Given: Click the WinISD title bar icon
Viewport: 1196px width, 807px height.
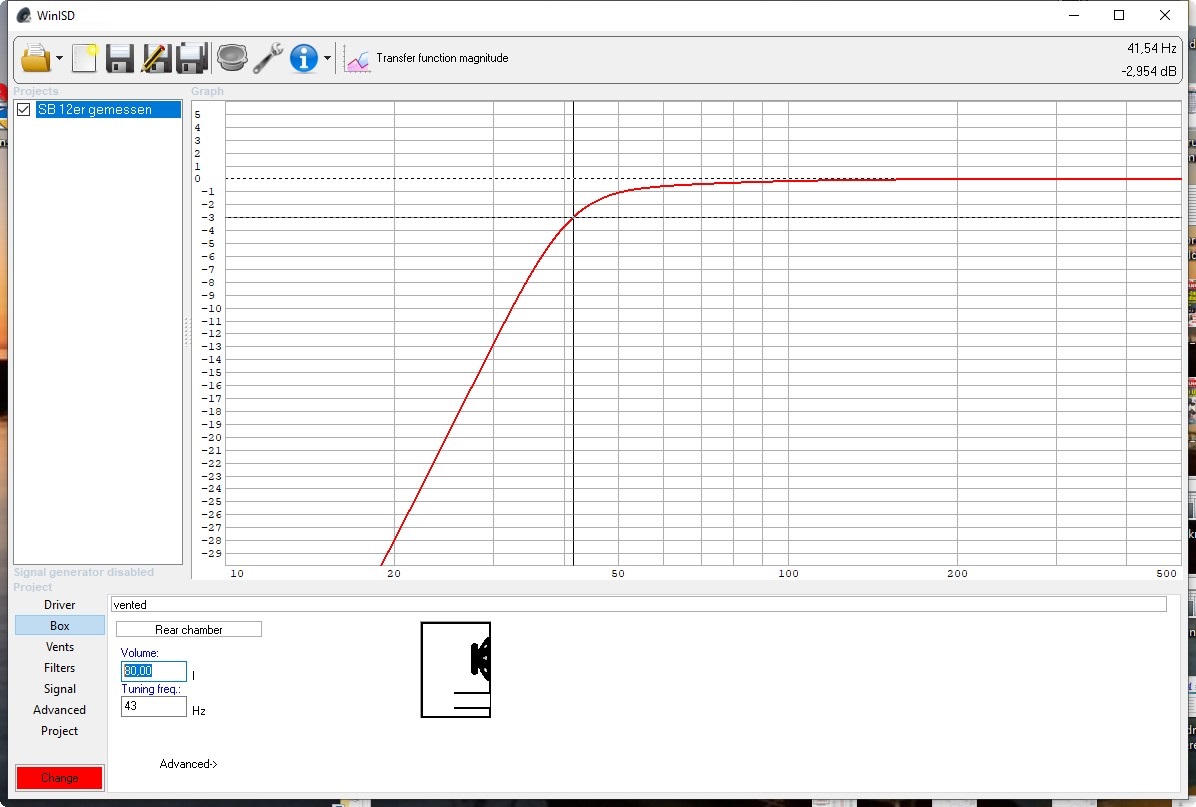Looking at the screenshot, I should pos(24,15).
